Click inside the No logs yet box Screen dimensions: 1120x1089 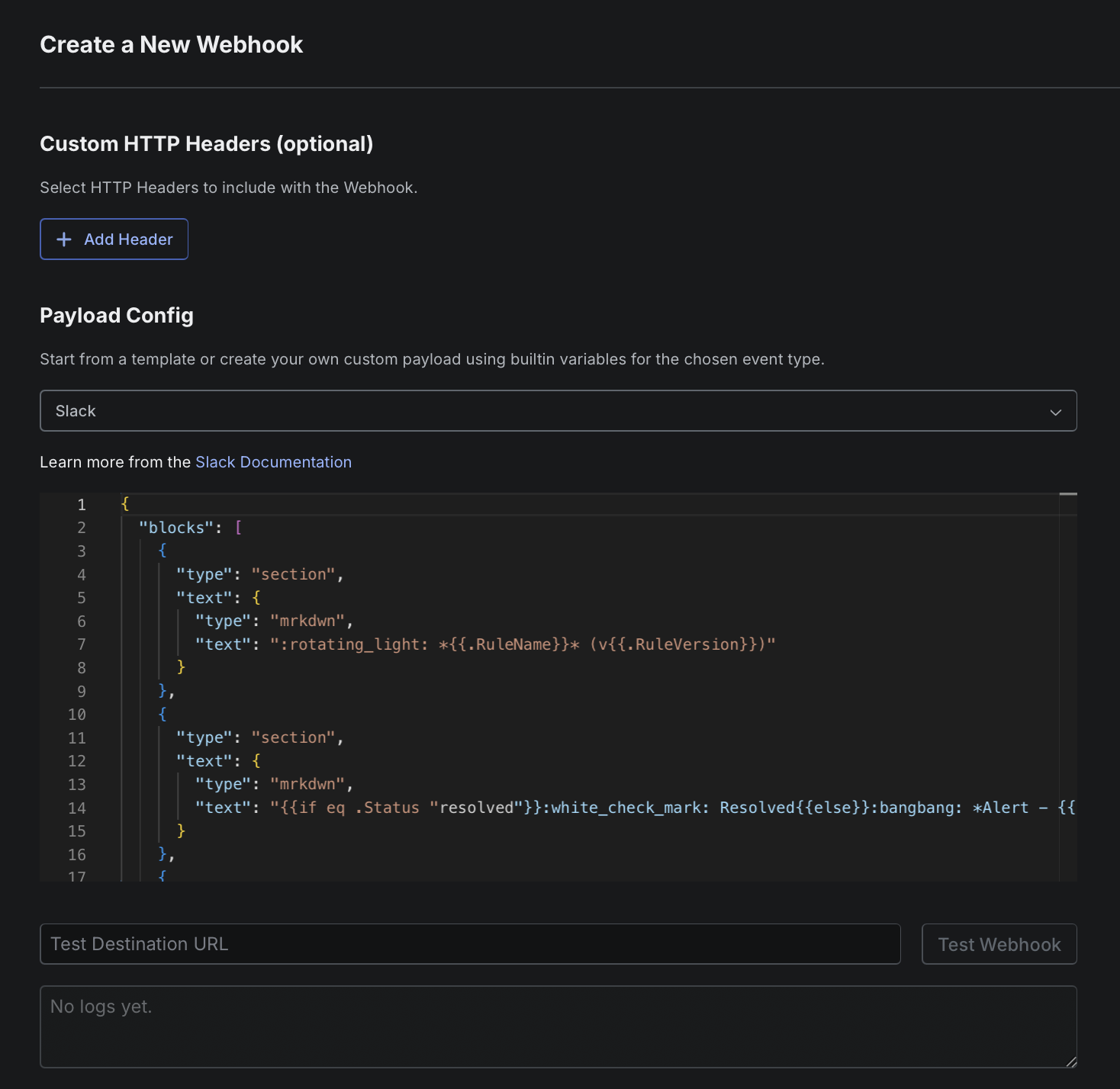click(x=558, y=1026)
